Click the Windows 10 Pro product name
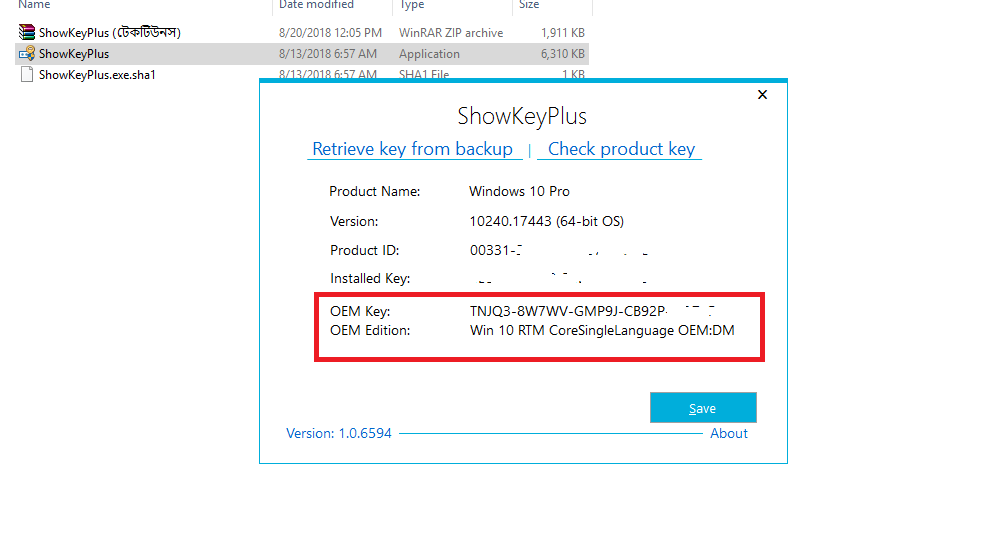This screenshot has height=551, width=989. [519, 191]
